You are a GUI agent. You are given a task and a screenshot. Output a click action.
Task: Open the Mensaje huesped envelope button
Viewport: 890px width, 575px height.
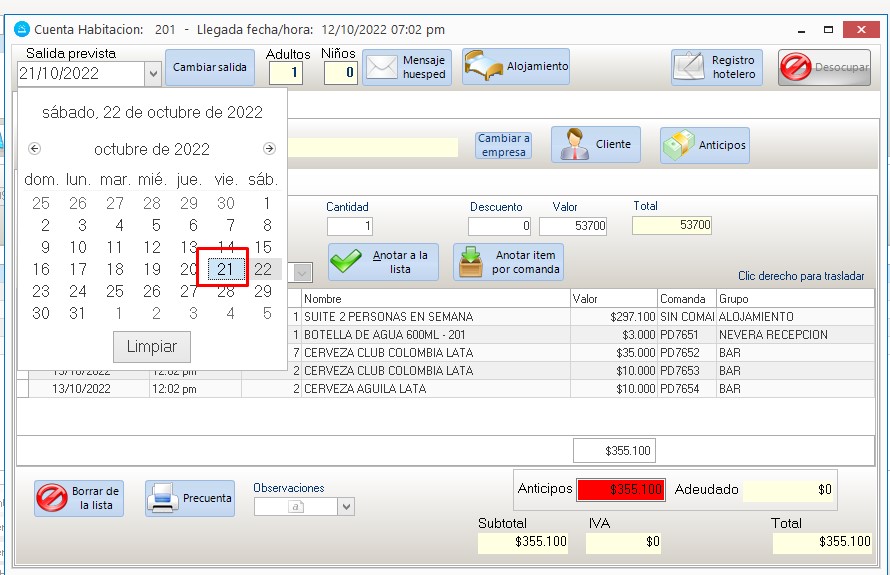[407, 67]
